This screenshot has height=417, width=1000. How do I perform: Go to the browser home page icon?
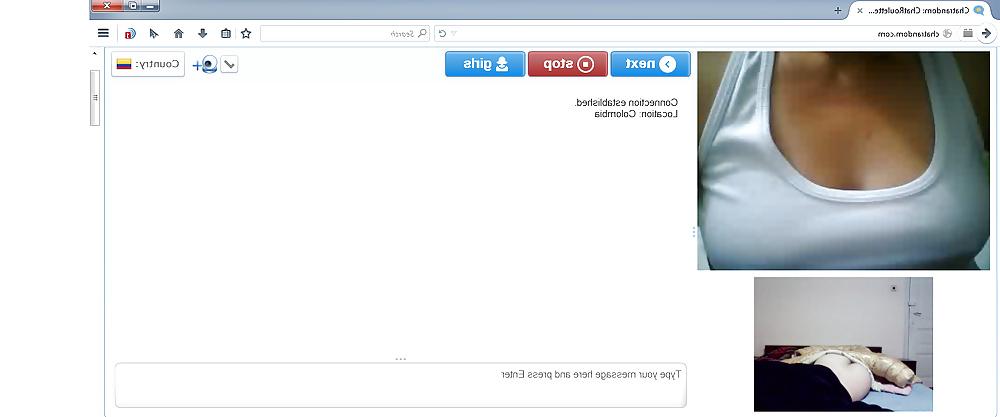pos(179,33)
